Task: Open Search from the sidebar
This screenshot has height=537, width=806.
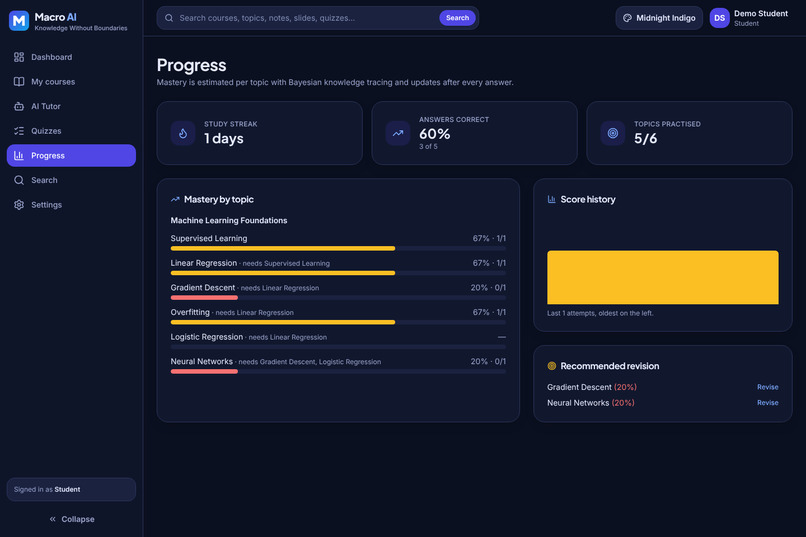Action: pyautogui.click(x=71, y=180)
